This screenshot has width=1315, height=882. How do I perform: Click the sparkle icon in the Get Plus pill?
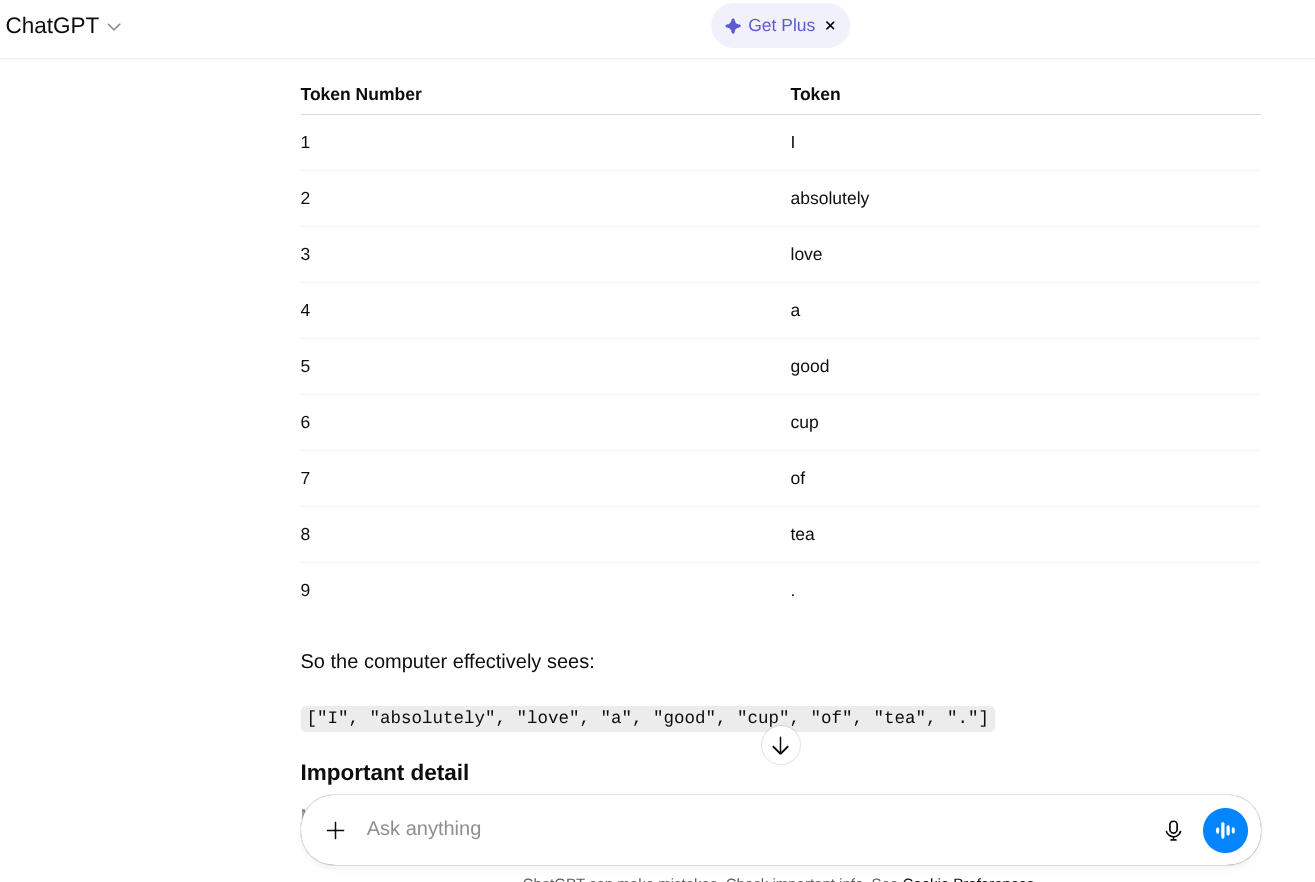tap(734, 25)
